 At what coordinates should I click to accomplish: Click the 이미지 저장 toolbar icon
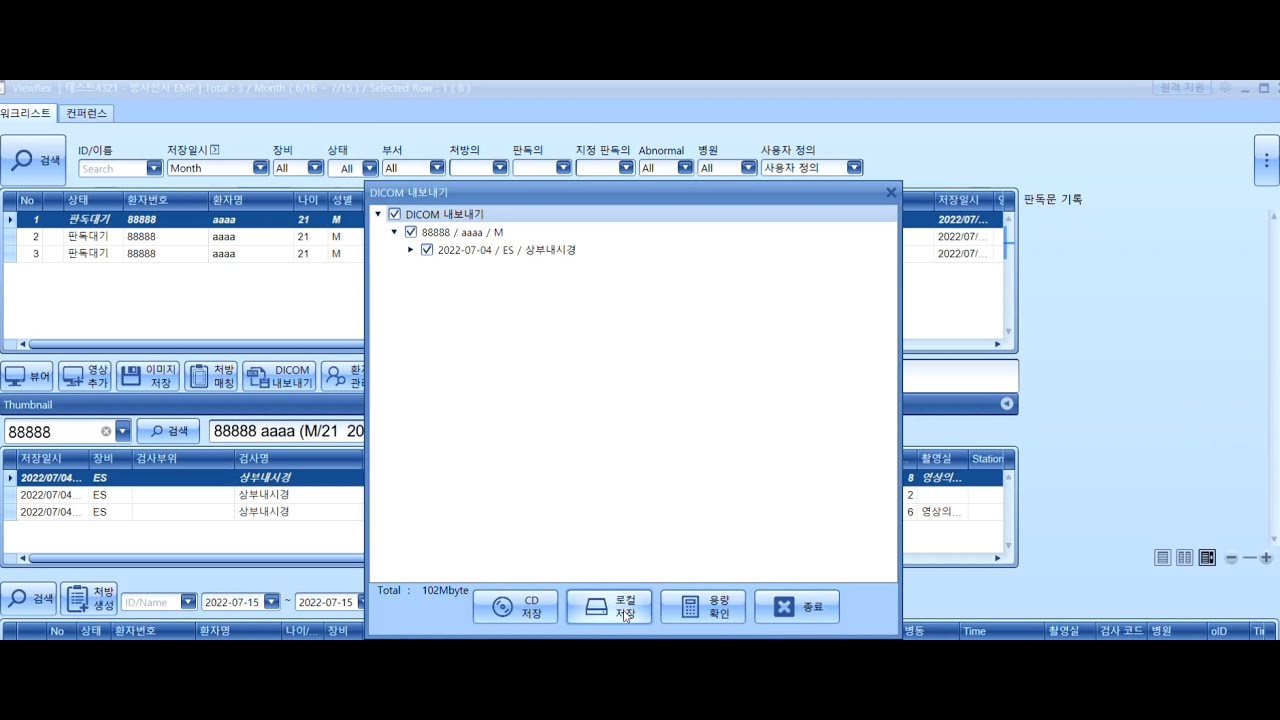click(x=148, y=377)
